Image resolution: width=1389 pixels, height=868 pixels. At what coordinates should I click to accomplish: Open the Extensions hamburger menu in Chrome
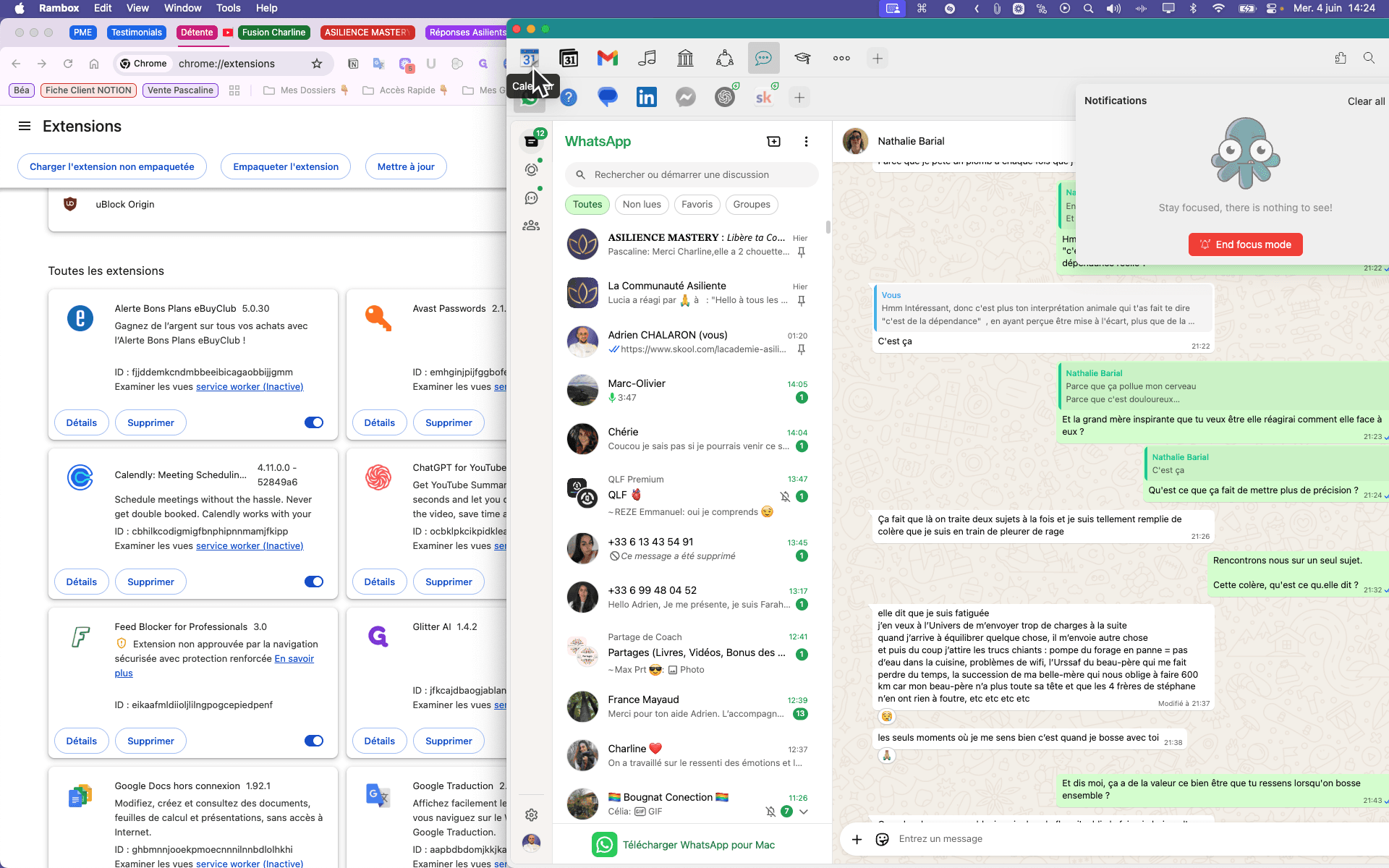[25, 127]
